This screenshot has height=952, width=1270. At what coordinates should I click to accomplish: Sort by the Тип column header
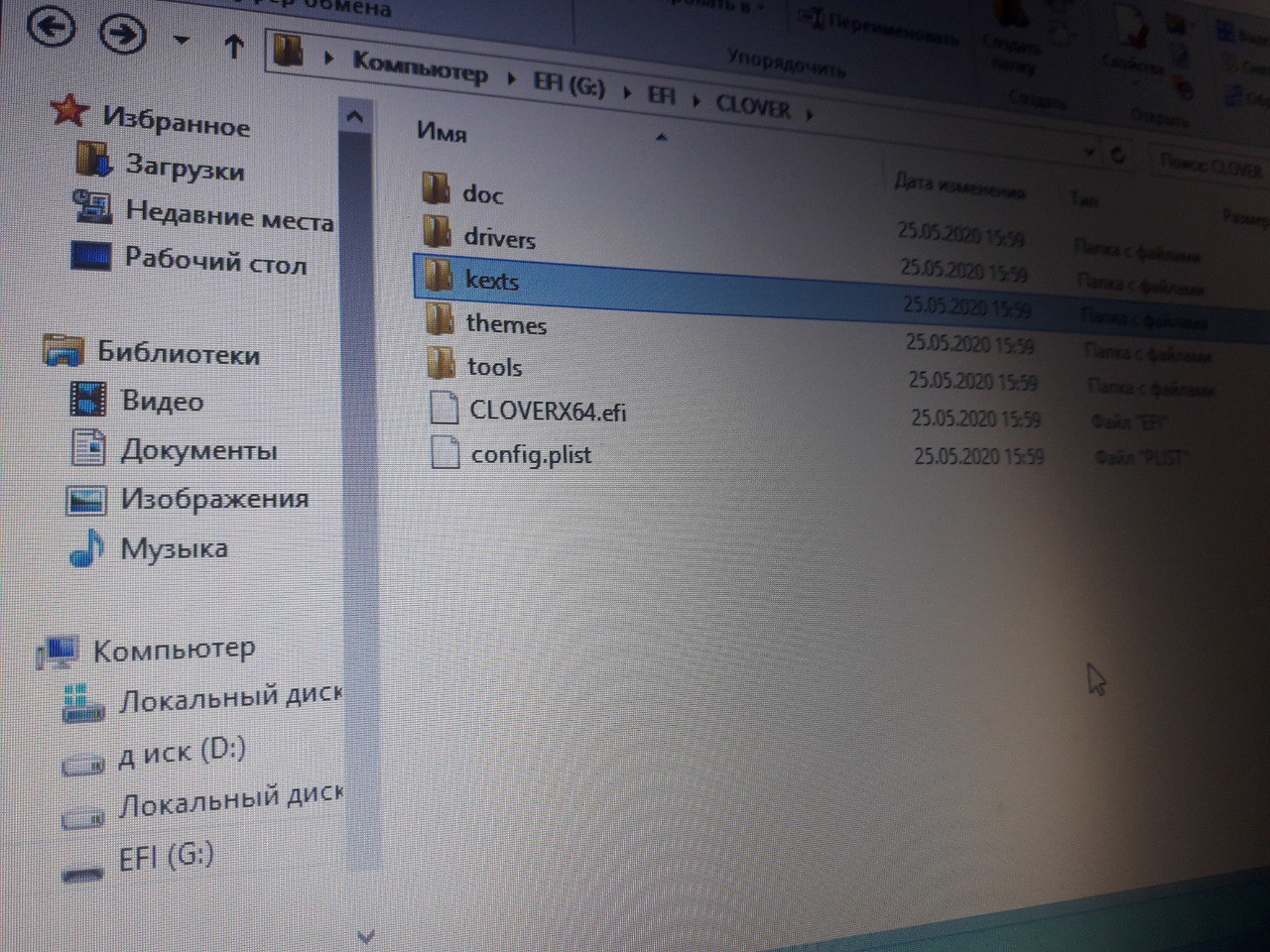[1082, 199]
